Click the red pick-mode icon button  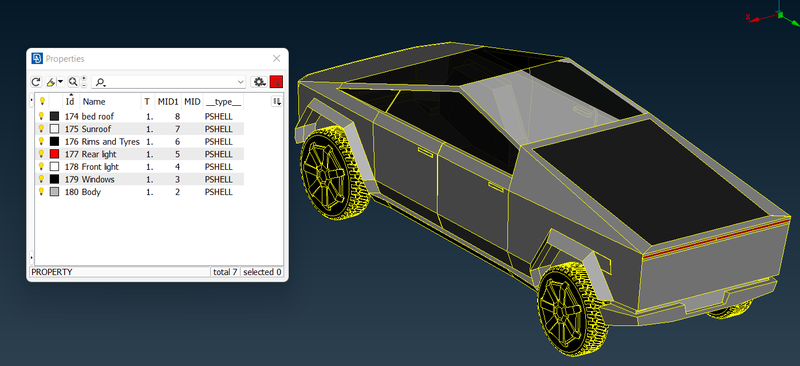277,82
